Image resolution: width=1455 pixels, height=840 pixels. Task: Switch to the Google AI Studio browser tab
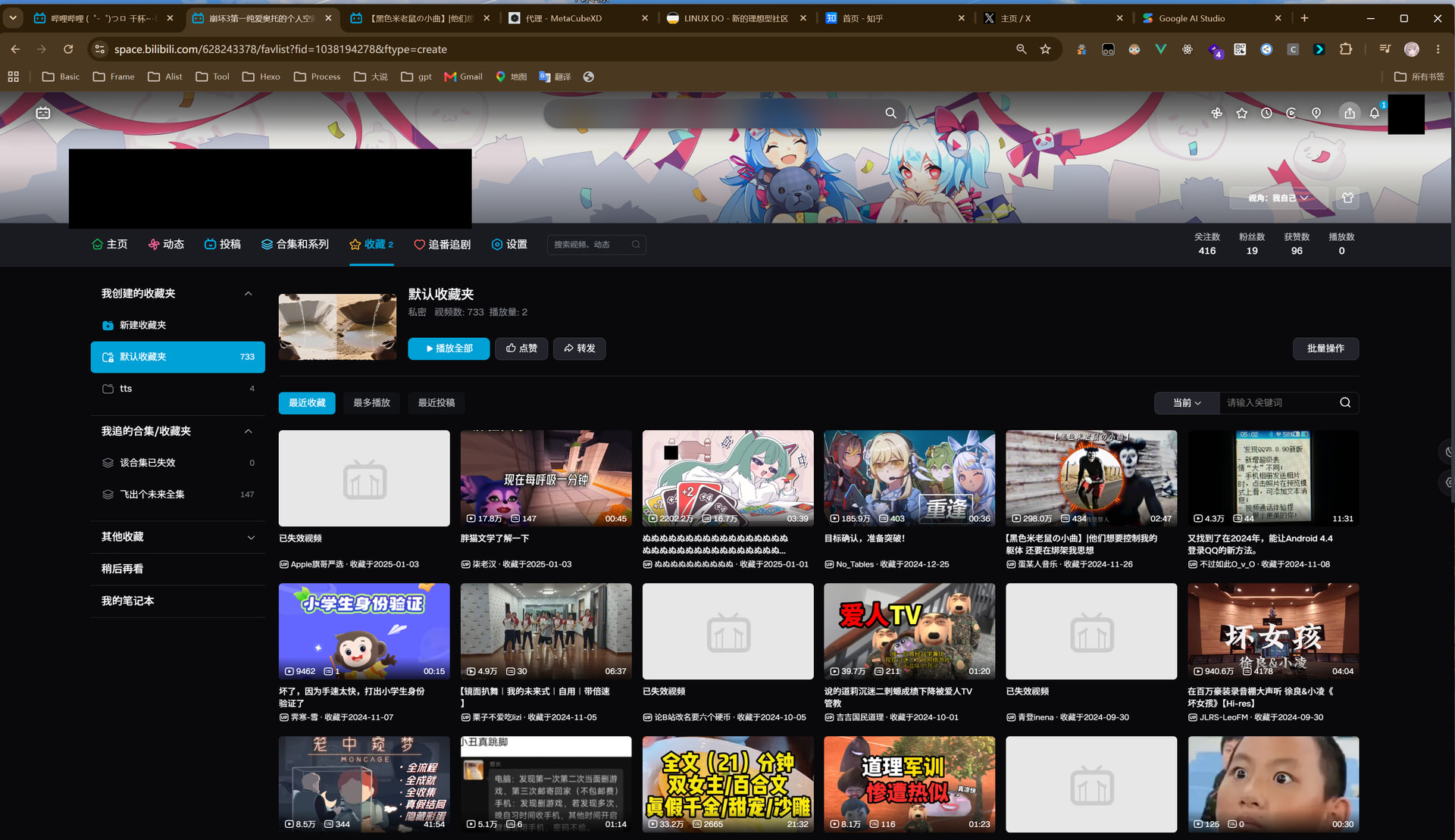coord(1212,18)
